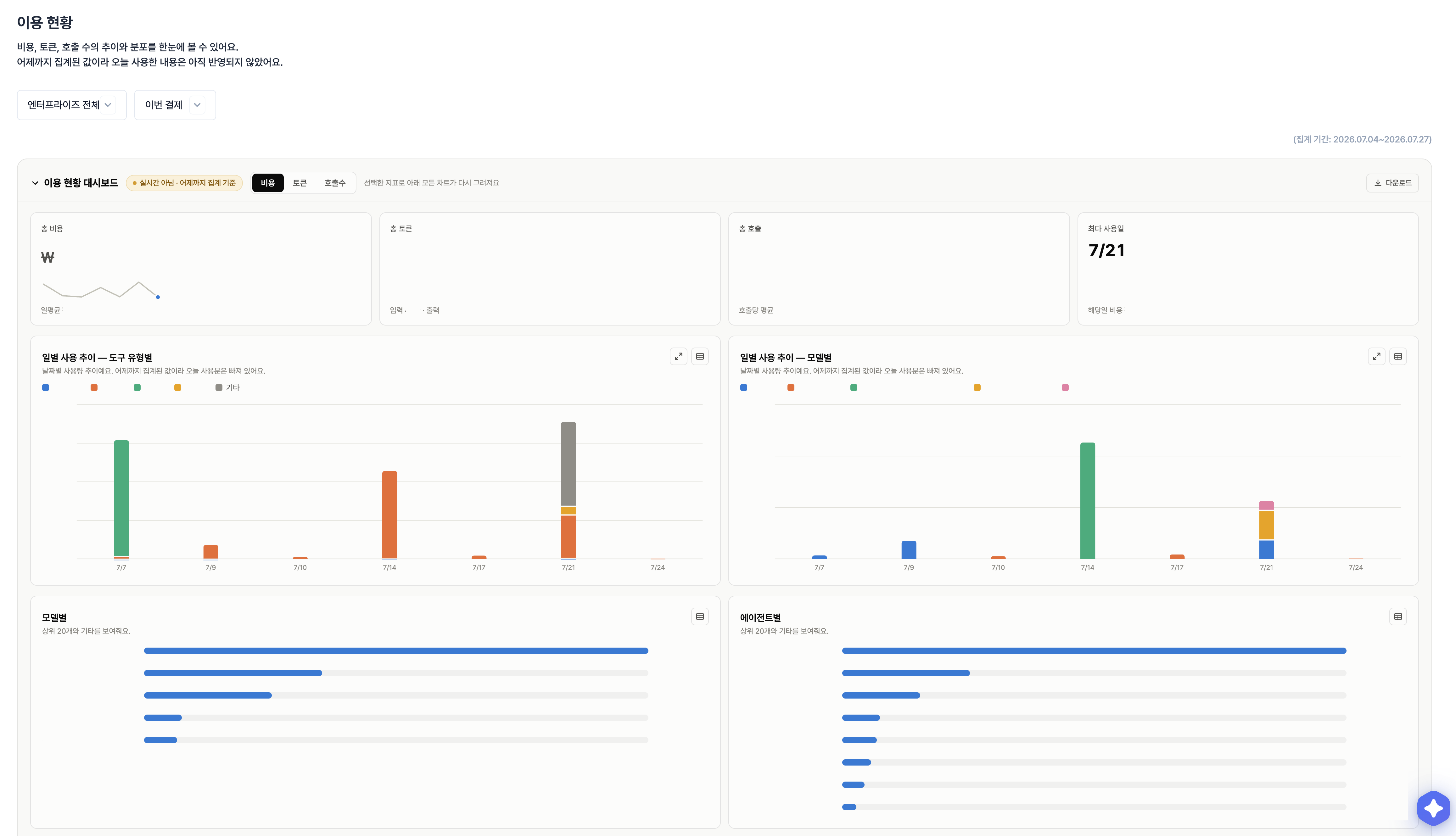Open table view for 도구 유형별 chart

tap(700, 357)
